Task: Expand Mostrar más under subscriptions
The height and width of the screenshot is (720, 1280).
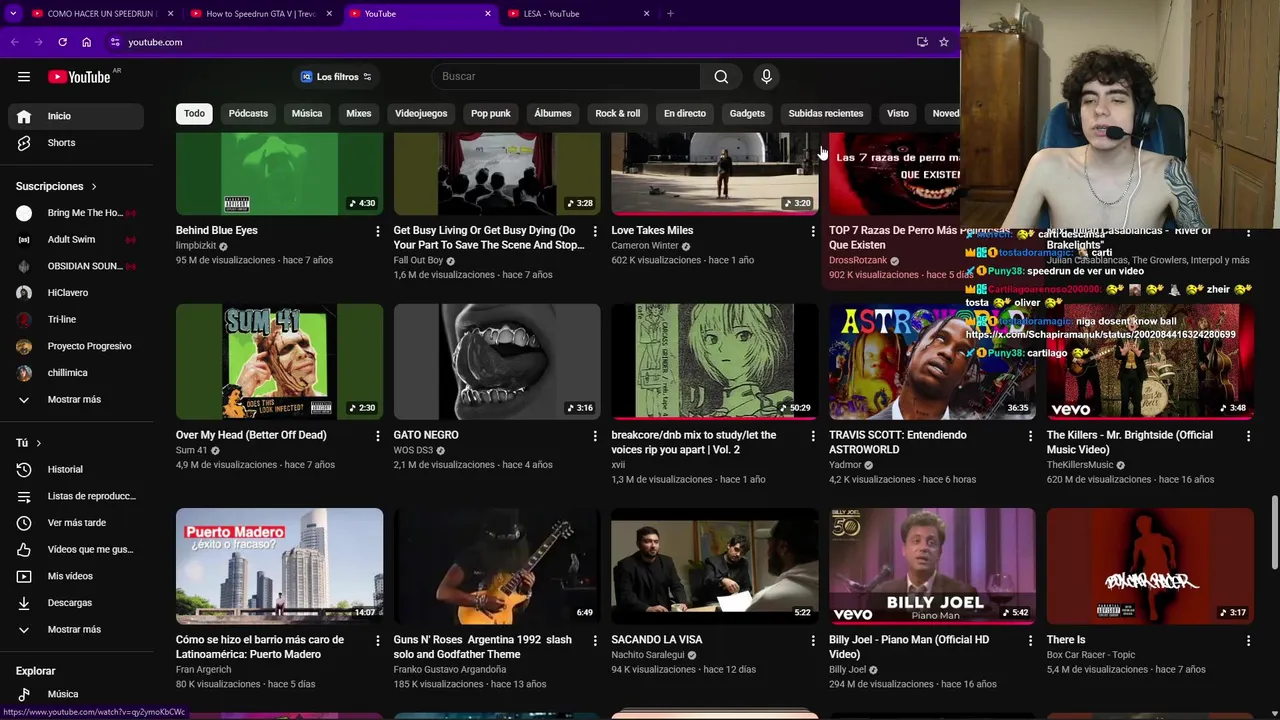Action: (76, 399)
